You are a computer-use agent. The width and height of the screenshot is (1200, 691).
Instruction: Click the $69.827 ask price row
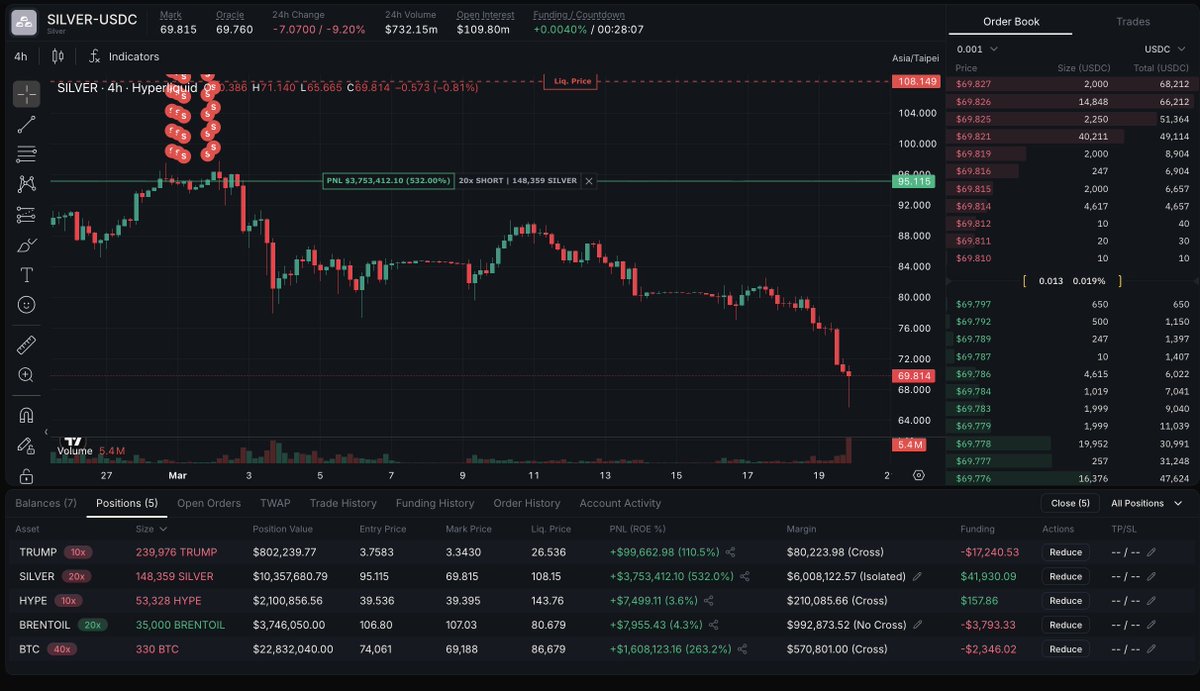coord(1072,84)
